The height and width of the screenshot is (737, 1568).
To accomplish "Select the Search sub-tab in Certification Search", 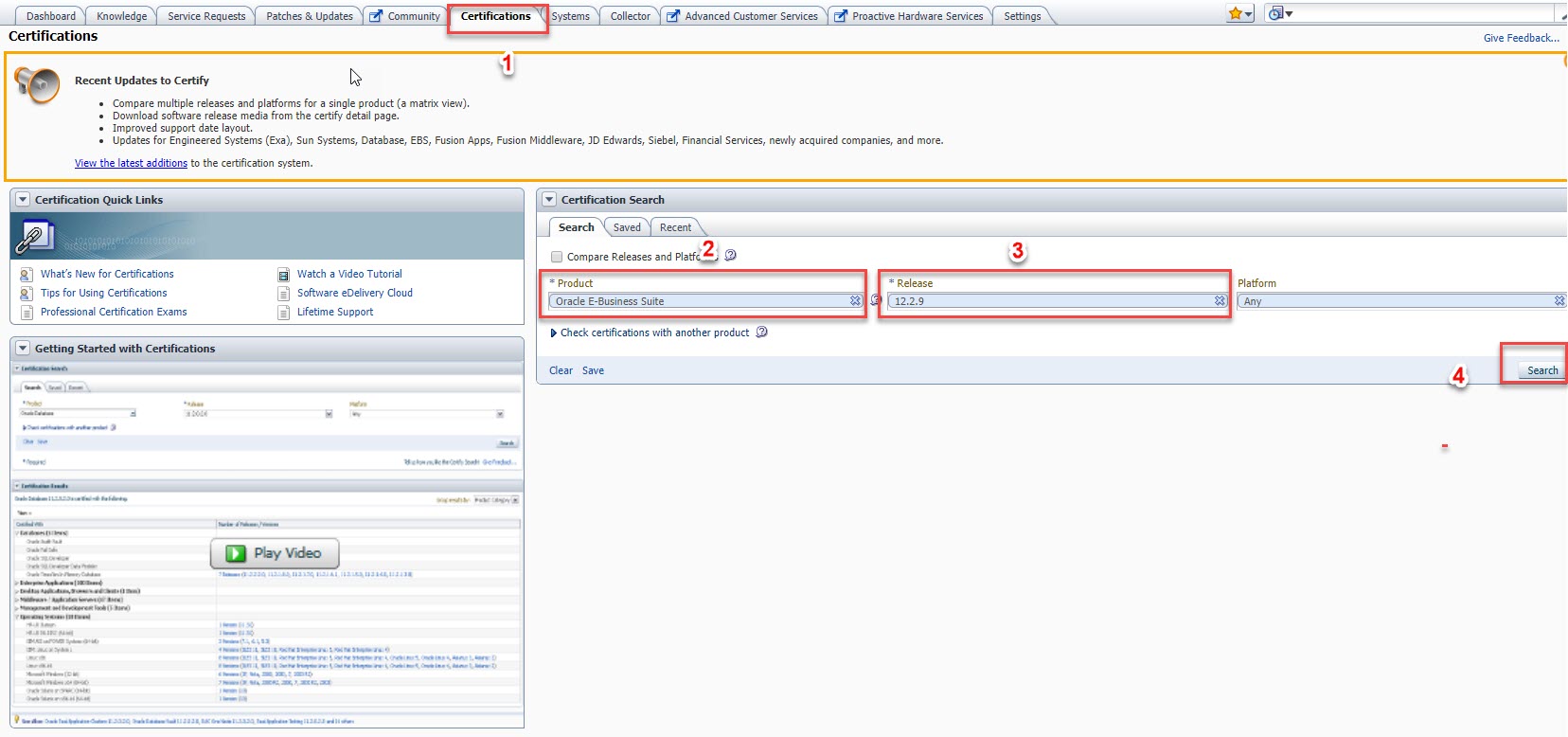I will point(577,227).
